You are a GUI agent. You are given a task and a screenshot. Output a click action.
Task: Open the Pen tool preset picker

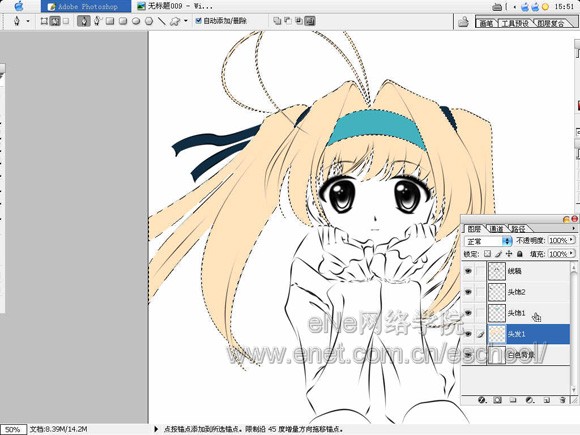point(17,21)
